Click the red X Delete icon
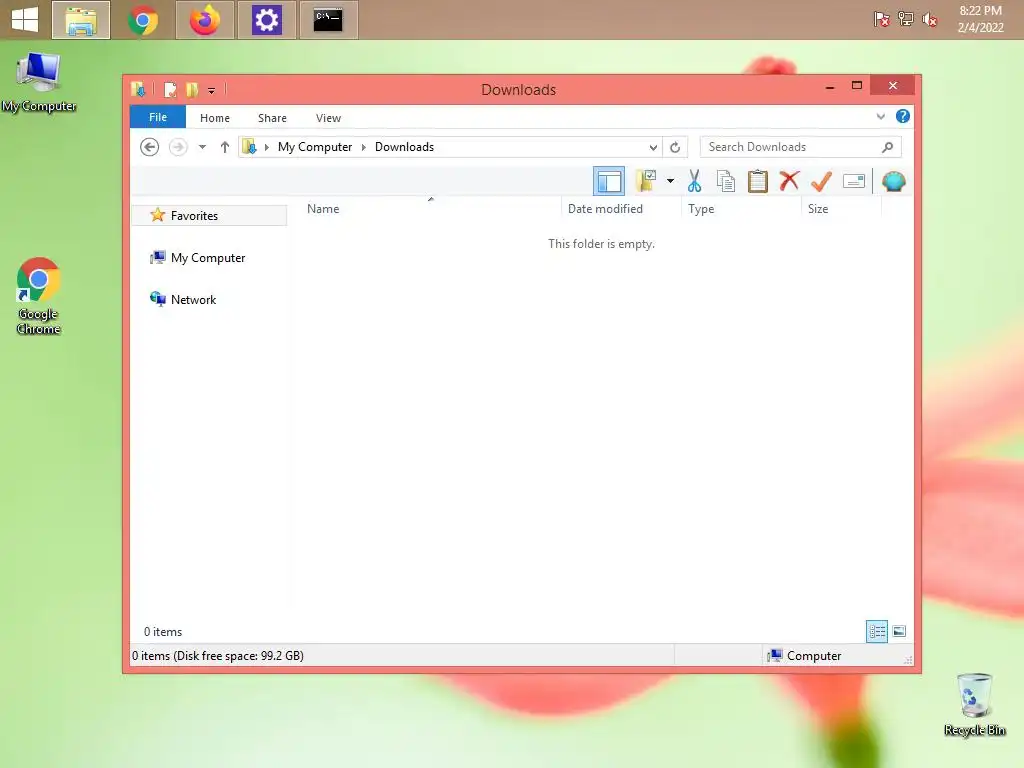 pyautogui.click(x=789, y=180)
